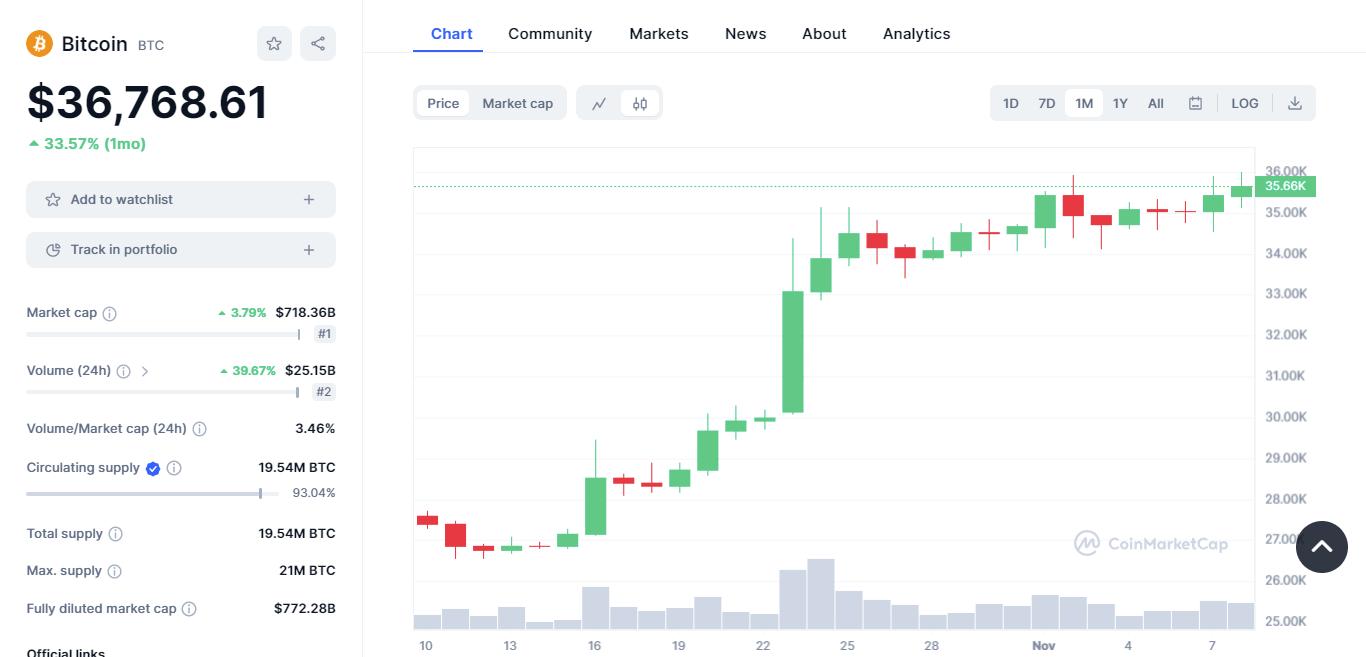Expand Volume (24h) details chevron
Image resolution: width=1366 pixels, height=657 pixels.
pos(145,371)
